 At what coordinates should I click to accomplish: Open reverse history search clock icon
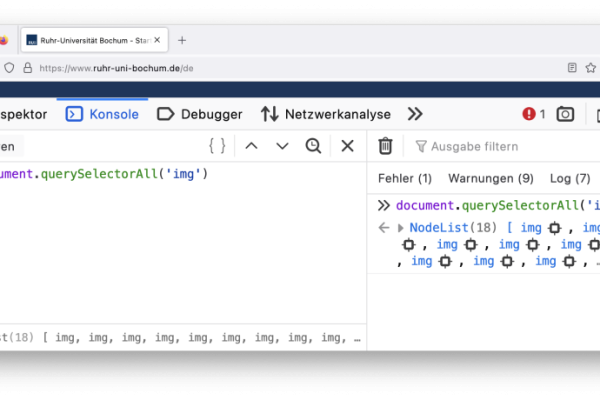[313, 146]
